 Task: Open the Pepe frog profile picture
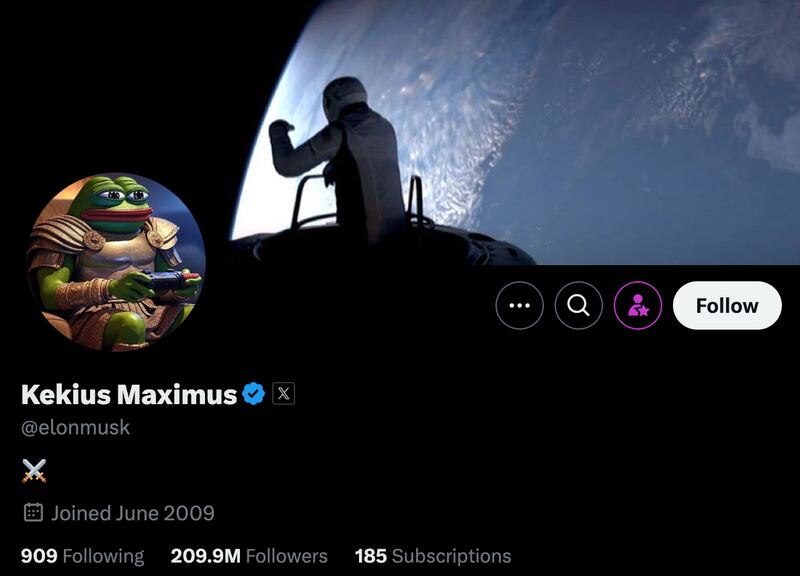pyautogui.click(x=116, y=262)
